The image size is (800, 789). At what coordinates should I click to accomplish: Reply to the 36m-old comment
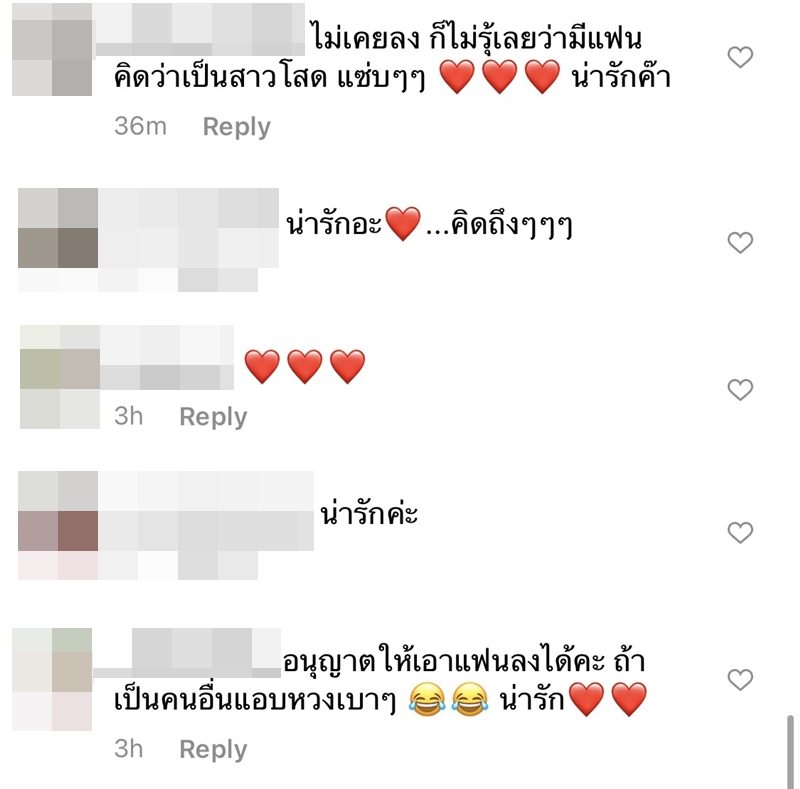[236, 127]
